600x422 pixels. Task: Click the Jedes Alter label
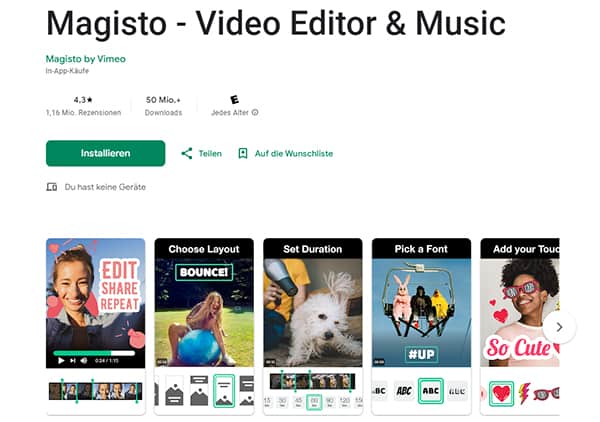click(230, 112)
